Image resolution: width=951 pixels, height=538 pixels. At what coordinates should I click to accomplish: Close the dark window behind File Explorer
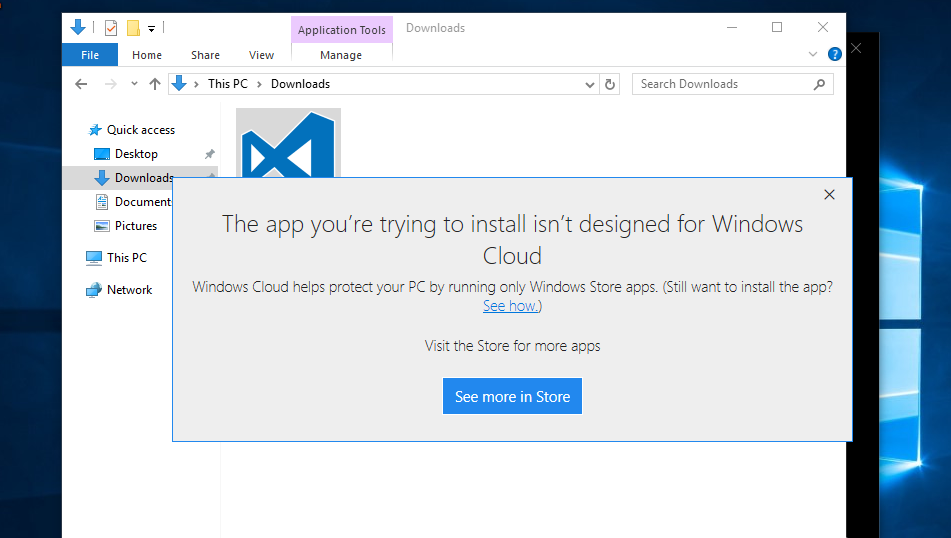coord(856,48)
